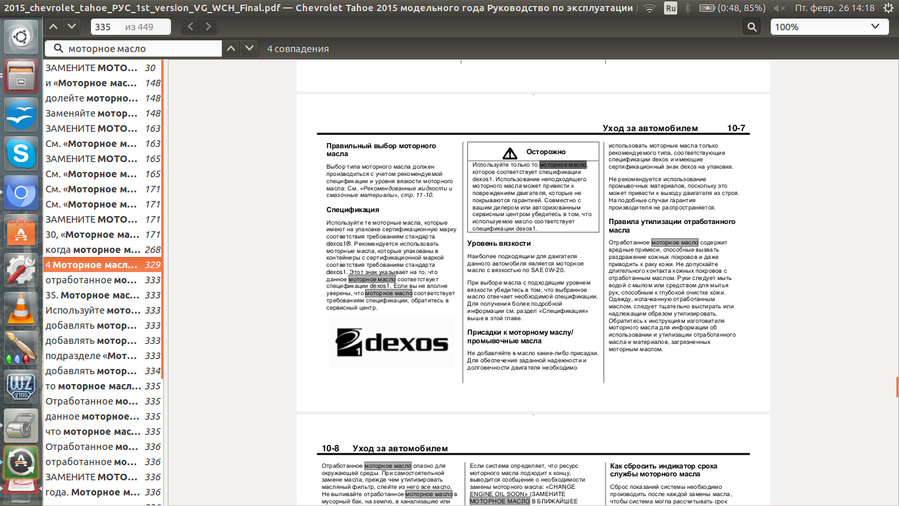Open System Settings gear-and-wrench icon

pos(21,270)
